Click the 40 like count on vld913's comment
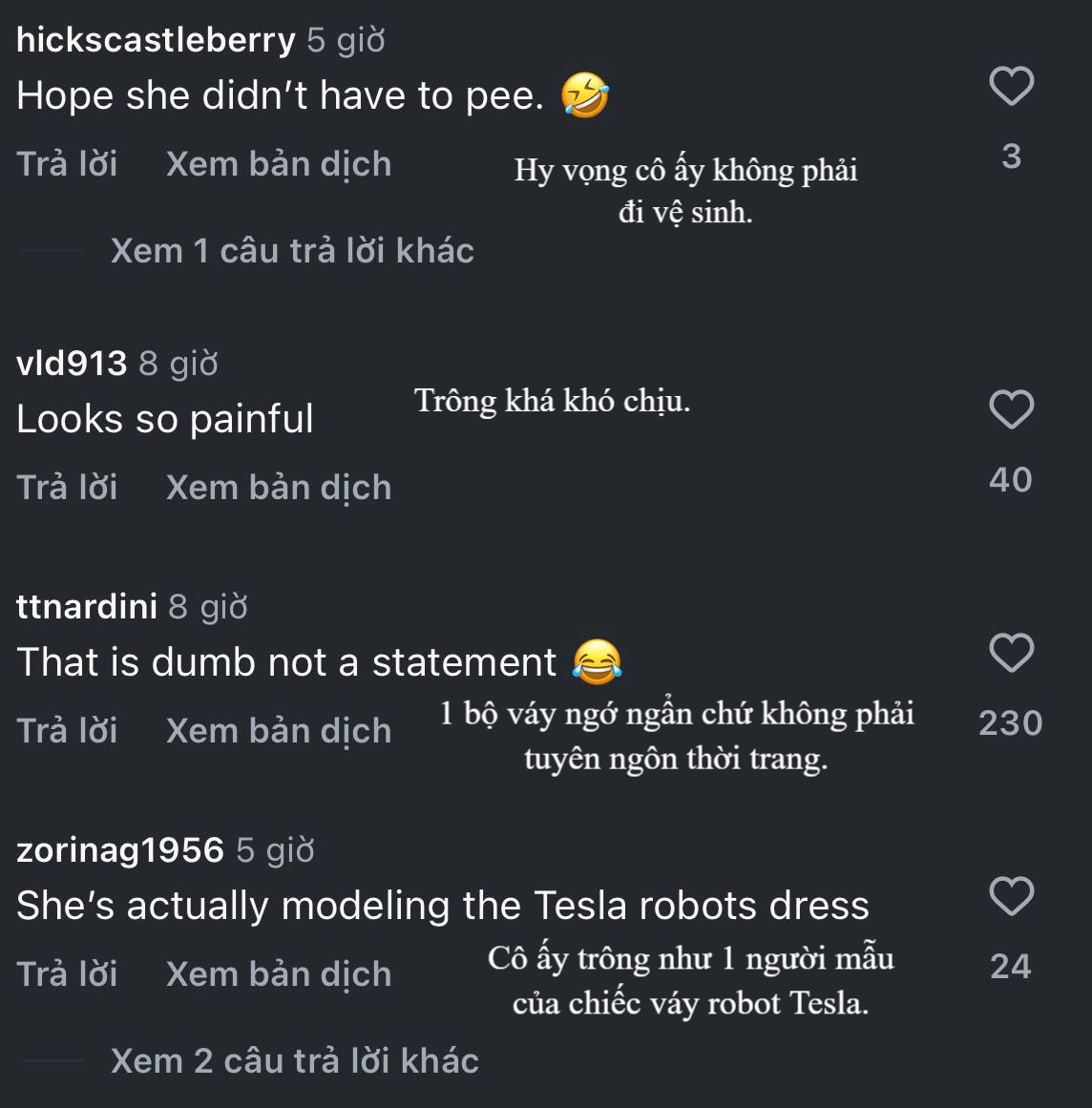 coord(1010,480)
